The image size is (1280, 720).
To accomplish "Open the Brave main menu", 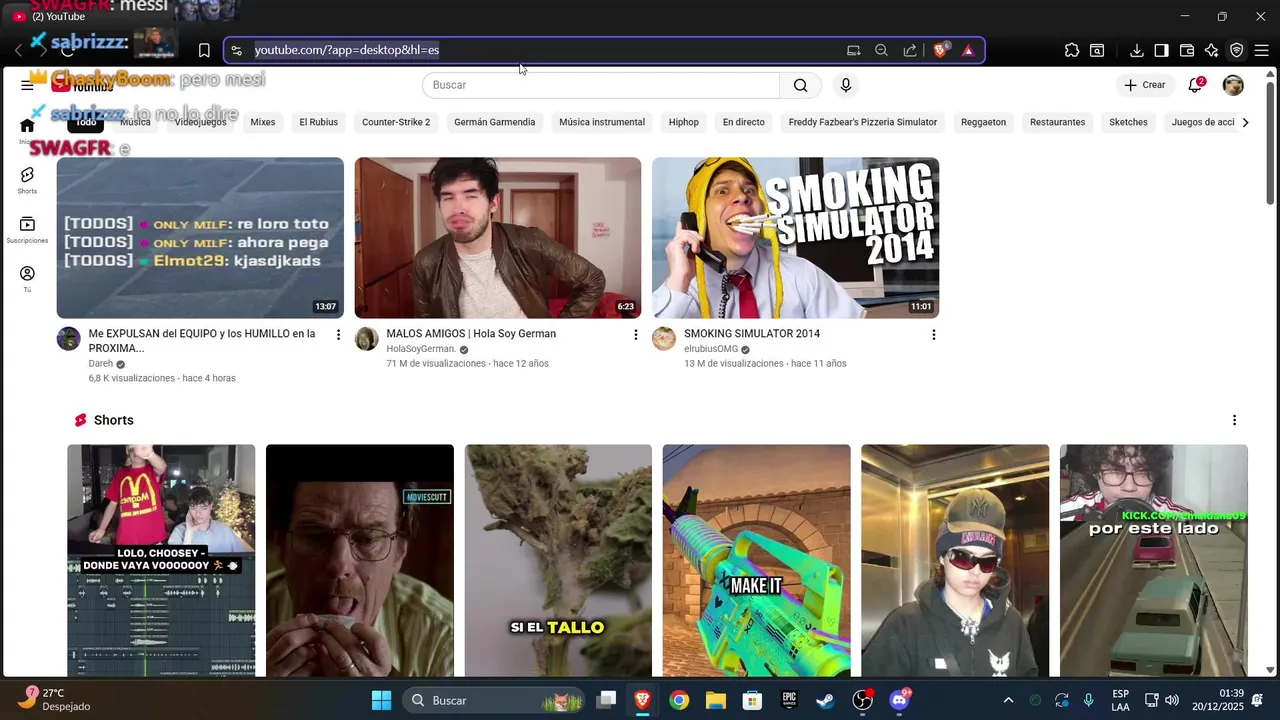I will [1261, 50].
